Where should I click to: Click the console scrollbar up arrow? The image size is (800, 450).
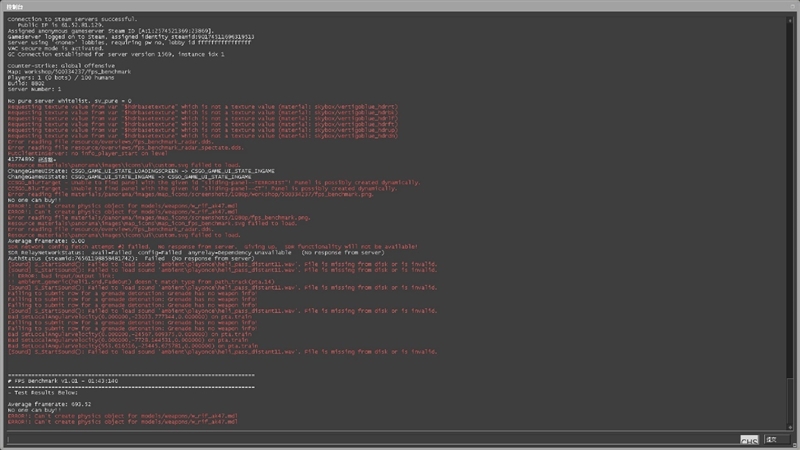(790, 20)
